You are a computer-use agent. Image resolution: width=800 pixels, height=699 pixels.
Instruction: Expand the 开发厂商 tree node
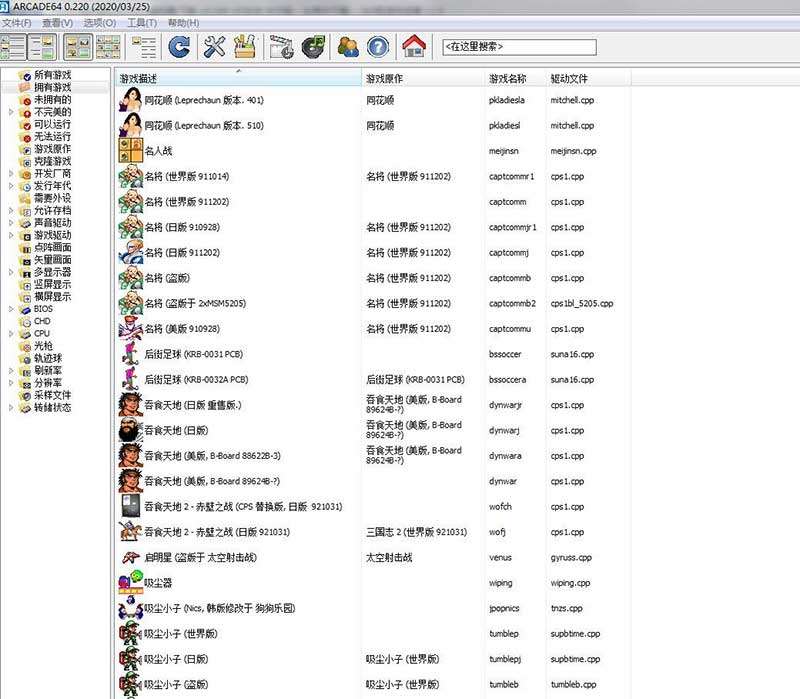click(x=11, y=173)
